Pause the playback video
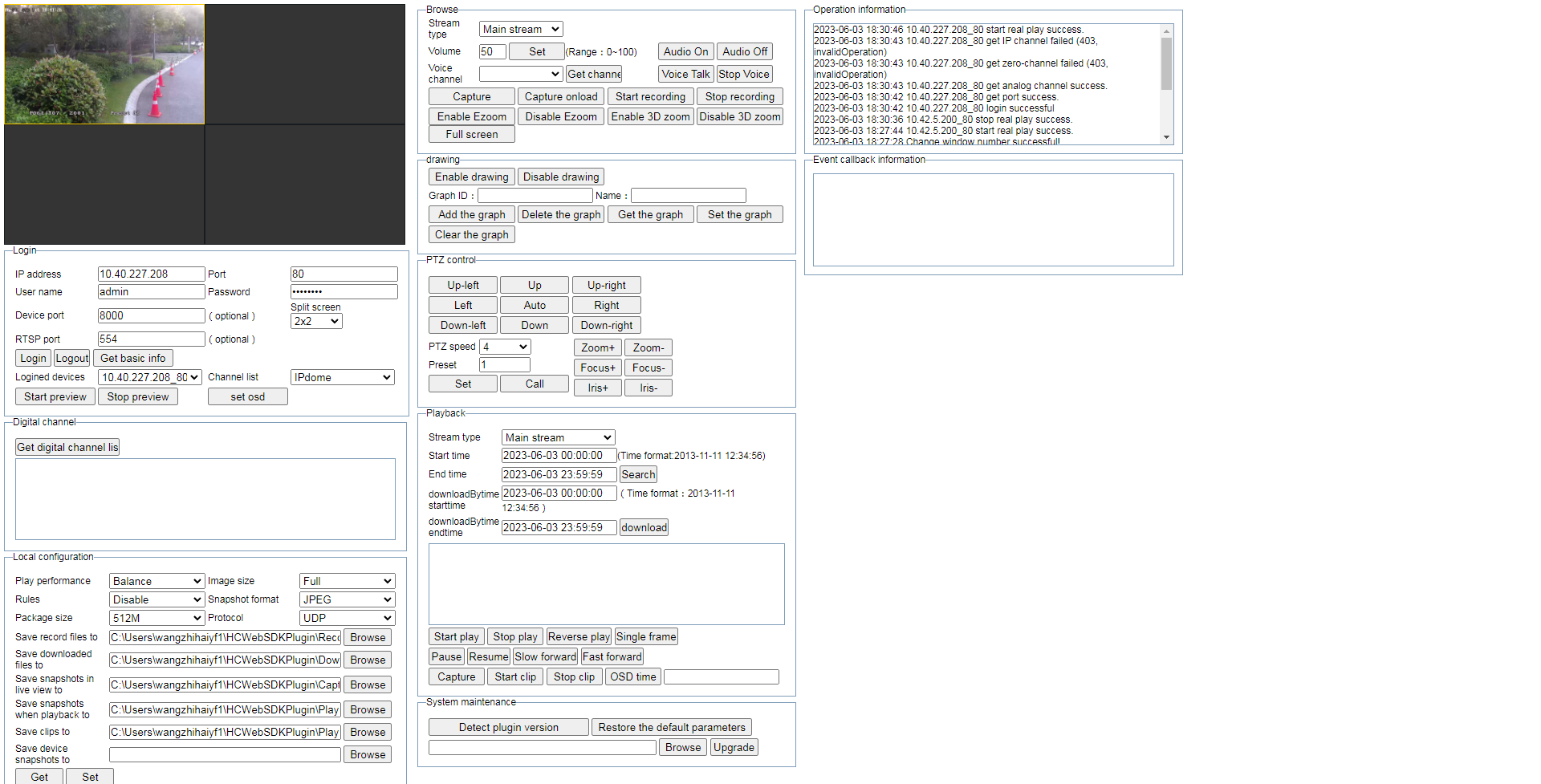The image size is (1541, 784). point(446,656)
